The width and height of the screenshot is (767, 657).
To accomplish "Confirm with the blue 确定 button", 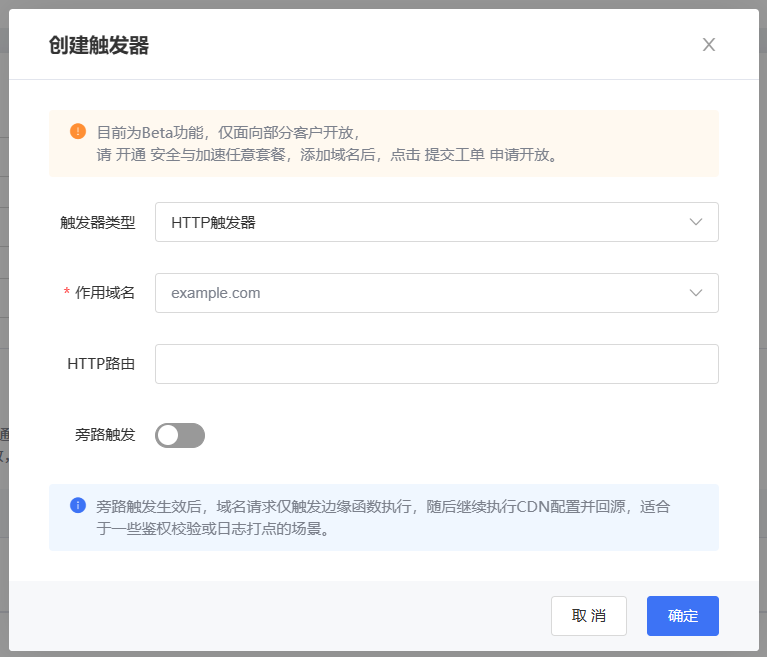I will [x=682, y=616].
